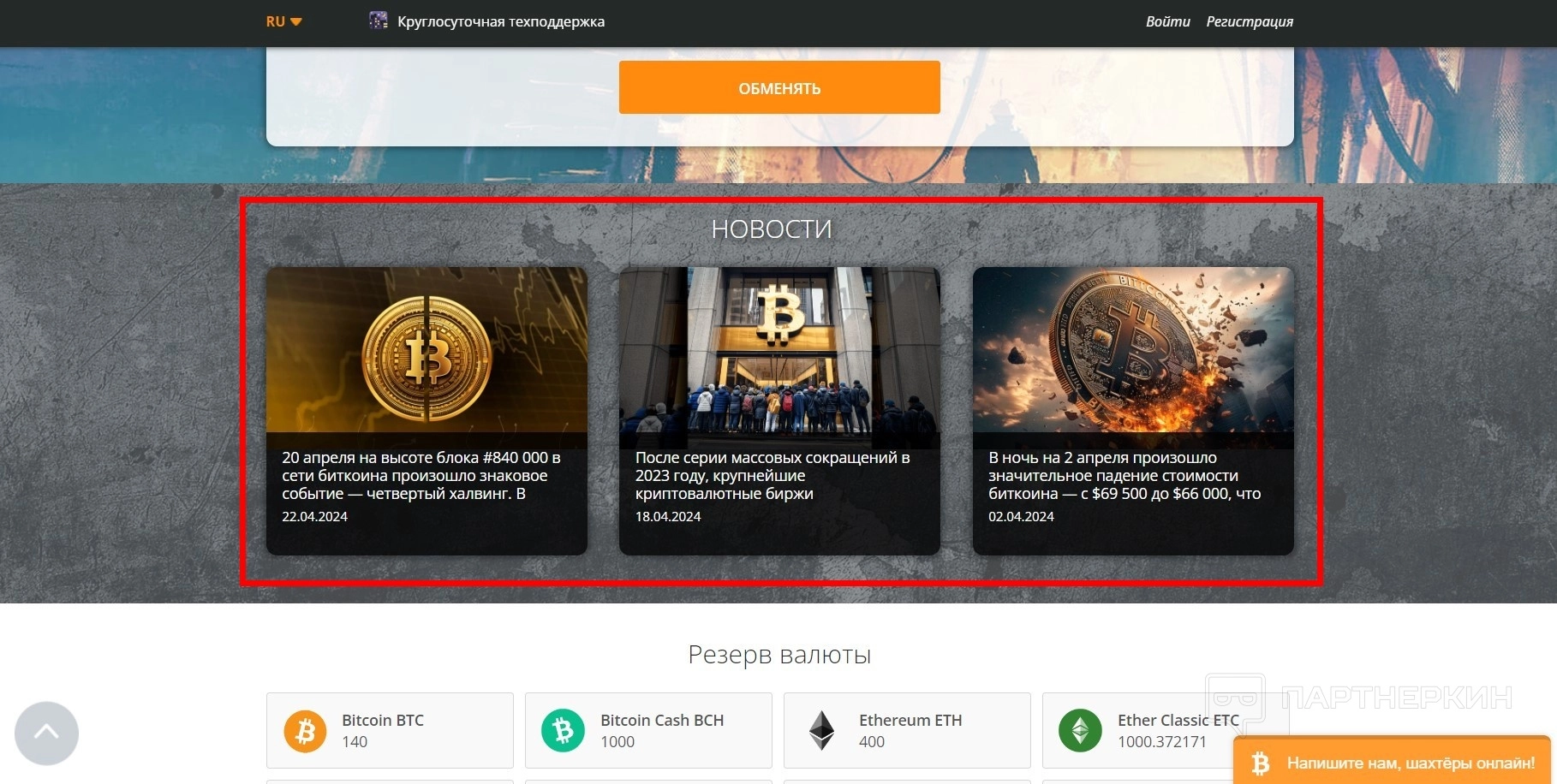This screenshot has width=1557, height=784.
Task: Click the Bitcoin Cash BCH green icon
Action: point(564,731)
